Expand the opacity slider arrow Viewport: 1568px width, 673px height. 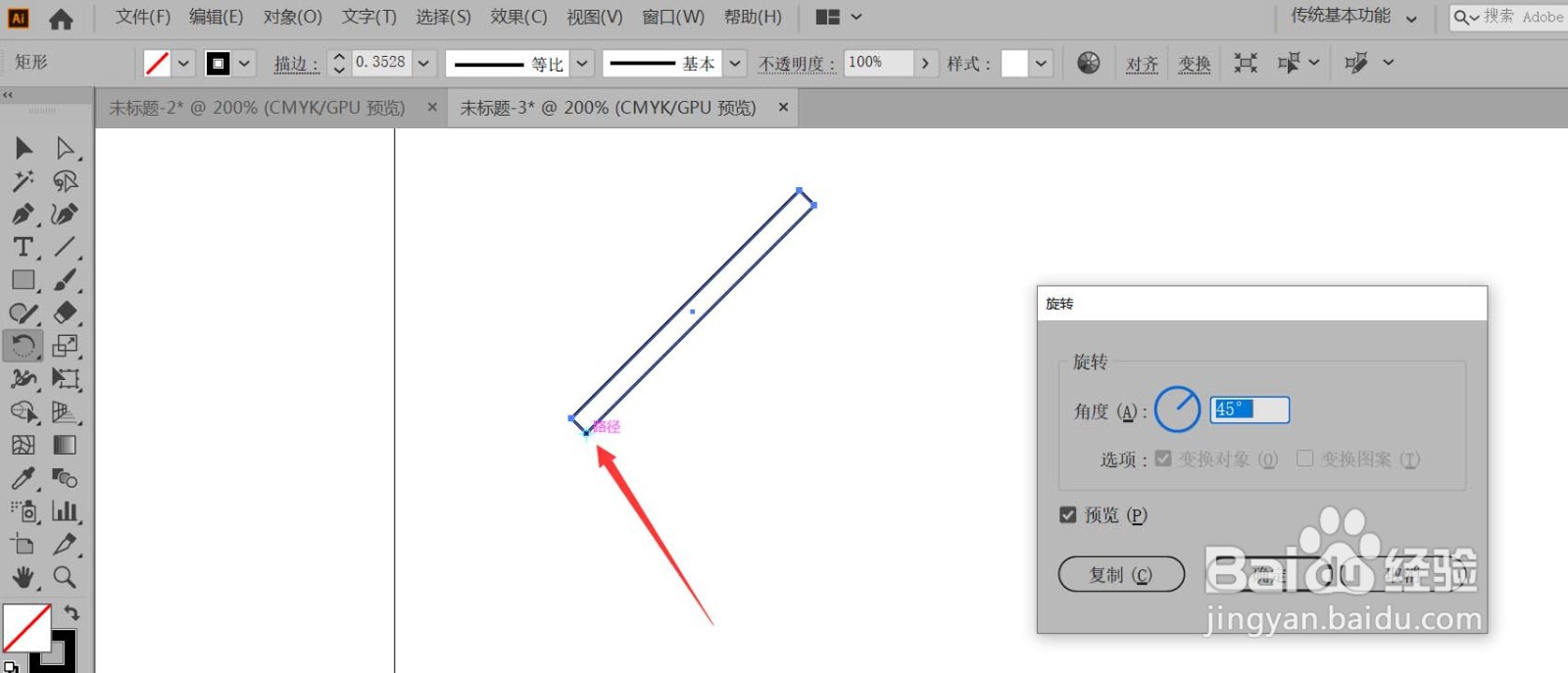[x=925, y=64]
